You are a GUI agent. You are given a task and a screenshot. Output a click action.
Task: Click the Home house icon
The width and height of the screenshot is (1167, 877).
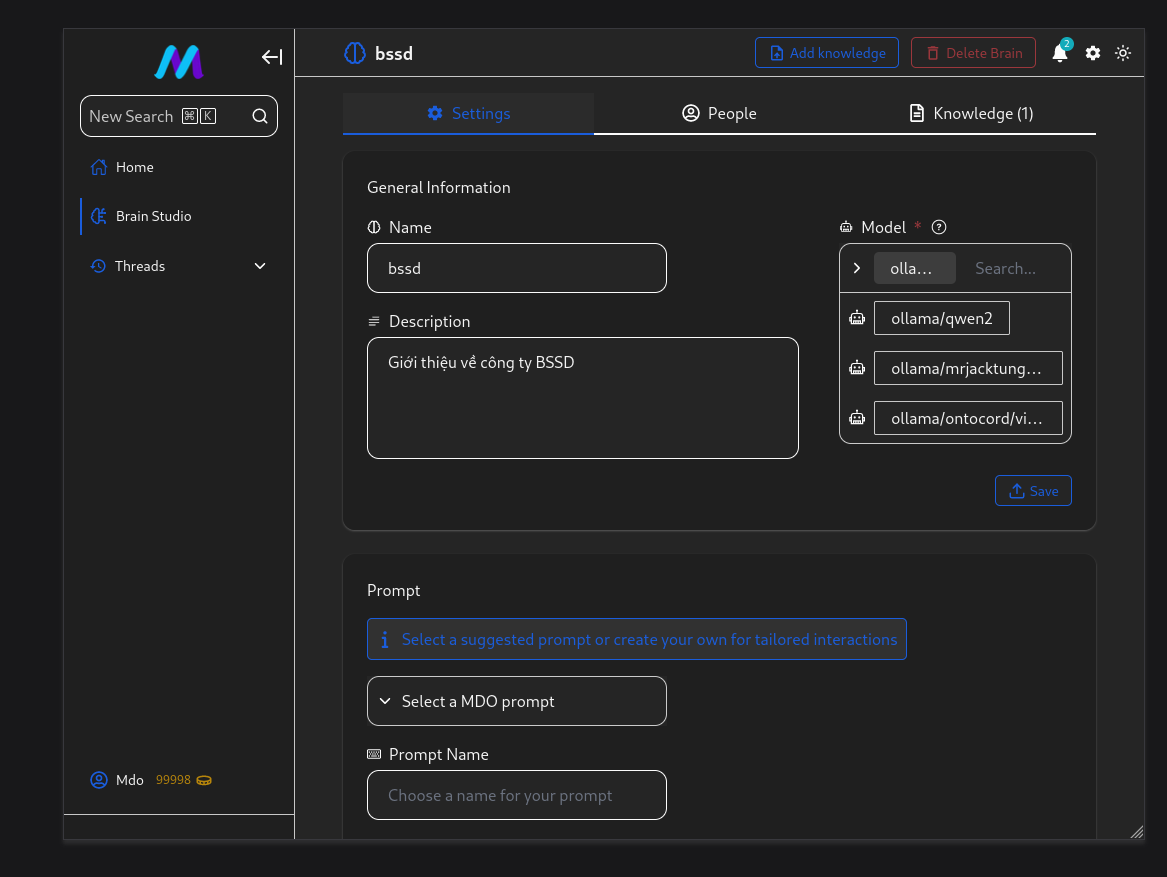point(98,168)
